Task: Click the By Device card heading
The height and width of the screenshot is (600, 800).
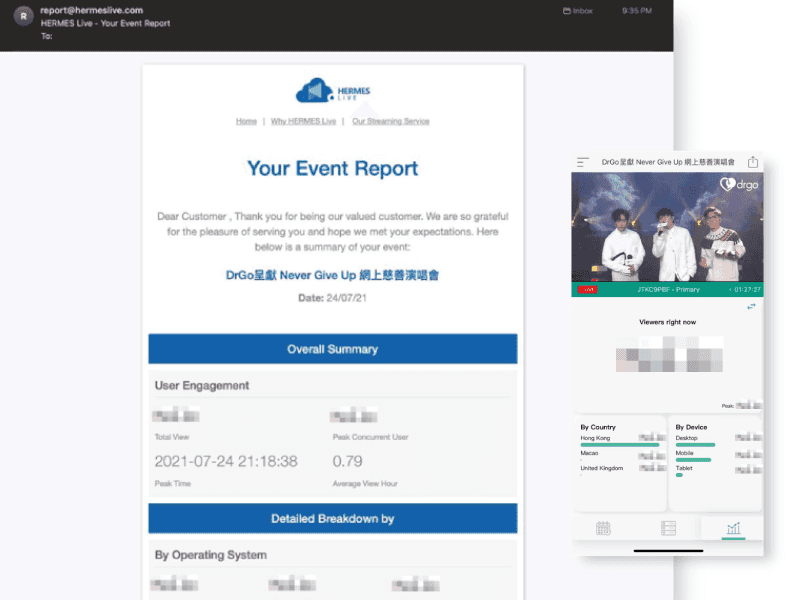Action: point(691,427)
